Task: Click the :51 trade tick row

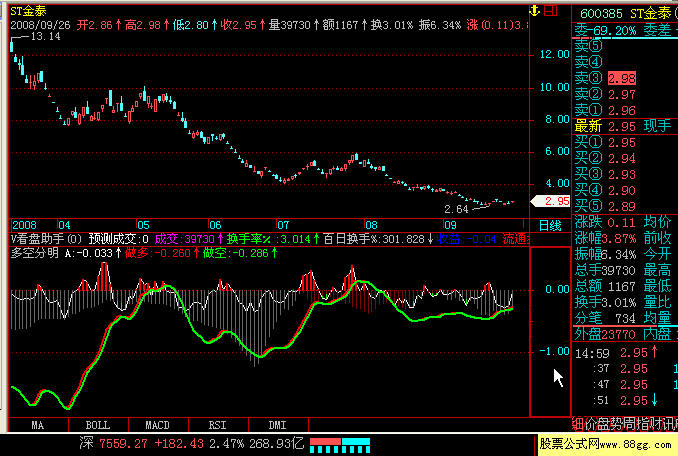Action: pyautogui.click(x=626, y=401)
